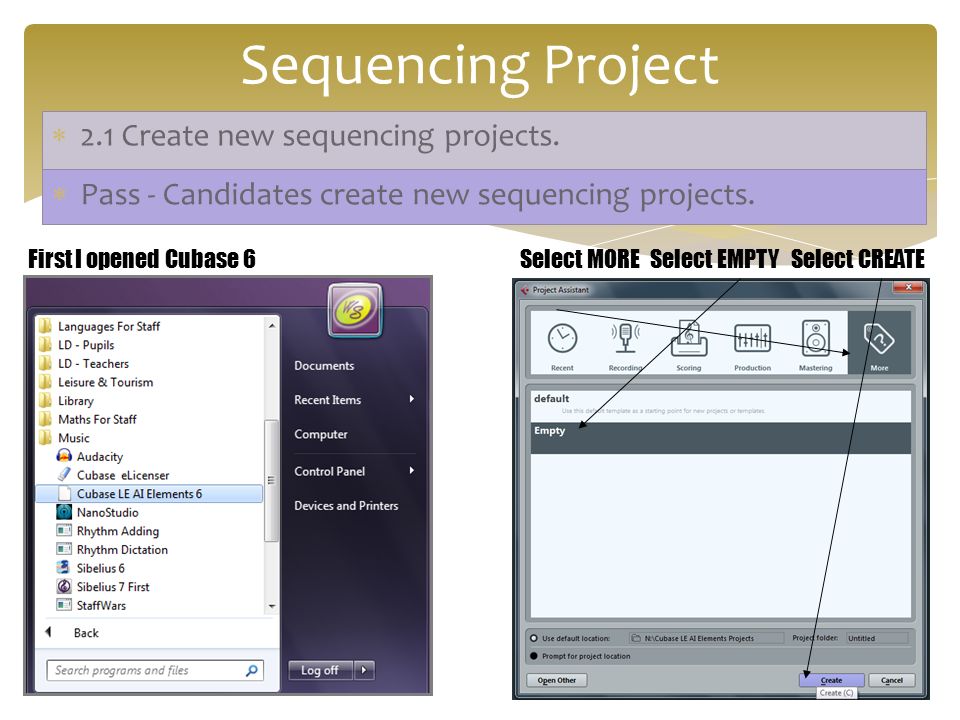Screen dimensions: 960x720
Task: Click the Log off button
Action: (320, 670)
